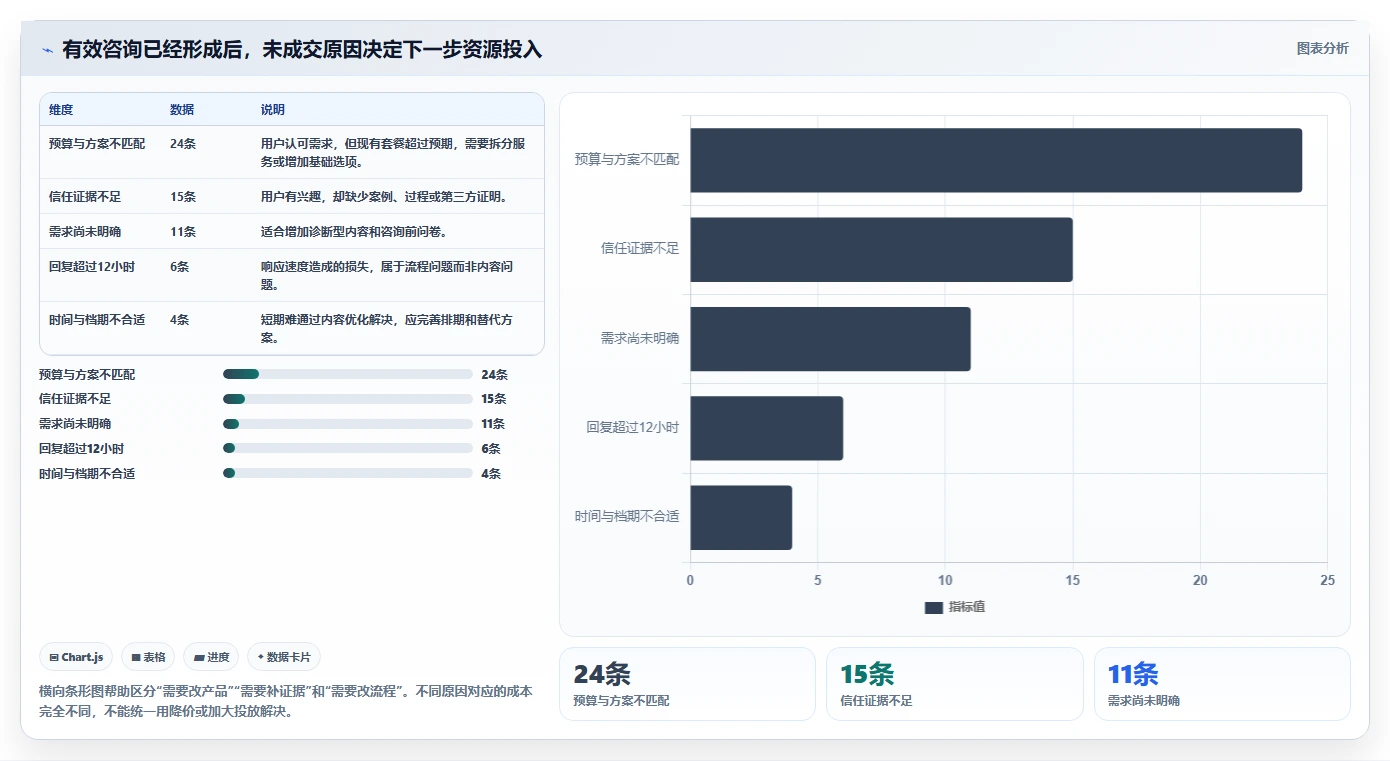Click the 回复超过12小时 y-axis label on chart
Image resolution: width=1390 pixels, height=761 pixels.
633,428
